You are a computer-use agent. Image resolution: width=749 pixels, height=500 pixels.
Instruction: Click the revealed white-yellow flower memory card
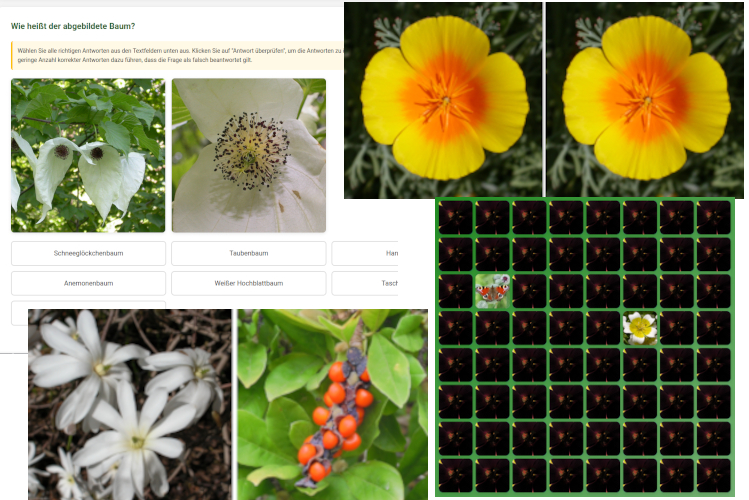click(x=640, y=328)
